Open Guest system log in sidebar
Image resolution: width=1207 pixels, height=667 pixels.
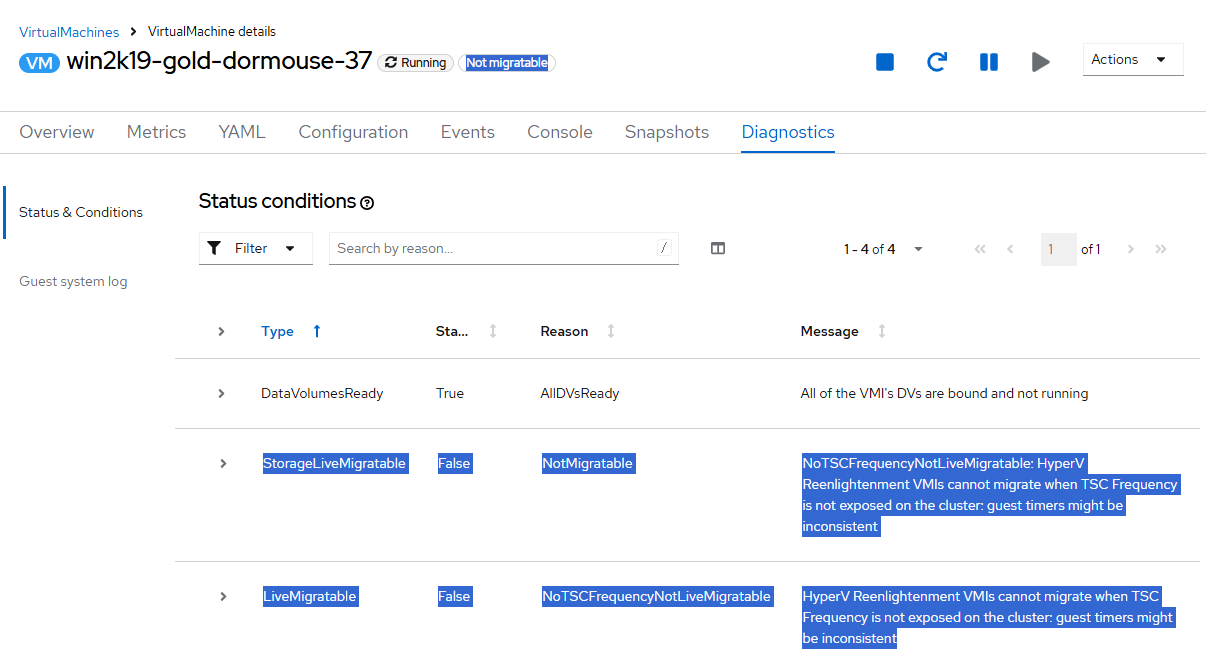point(73,282)
